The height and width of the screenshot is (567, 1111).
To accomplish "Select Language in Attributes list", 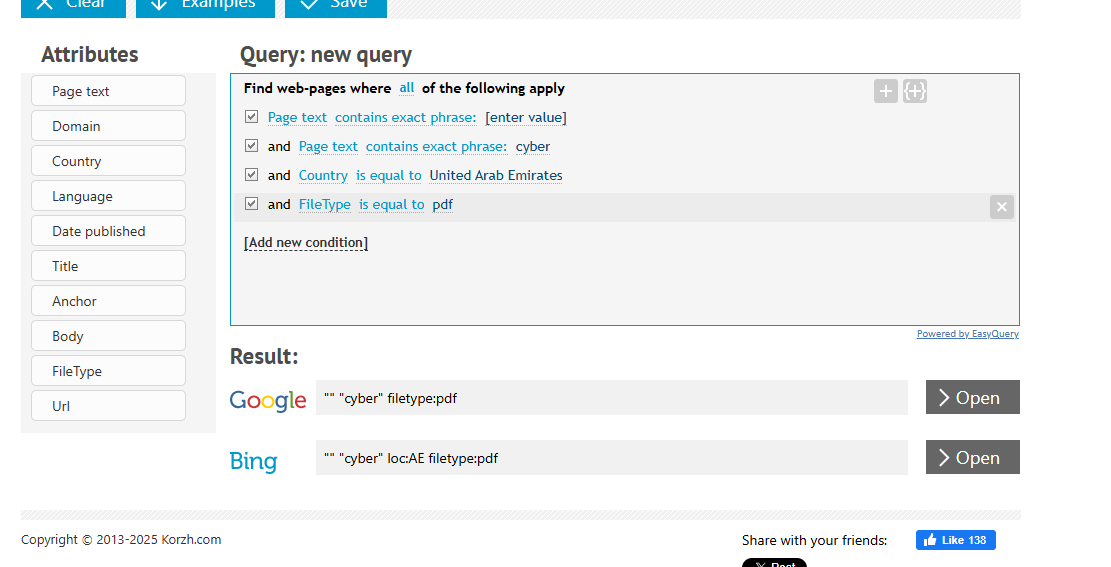I will (108, 196).
